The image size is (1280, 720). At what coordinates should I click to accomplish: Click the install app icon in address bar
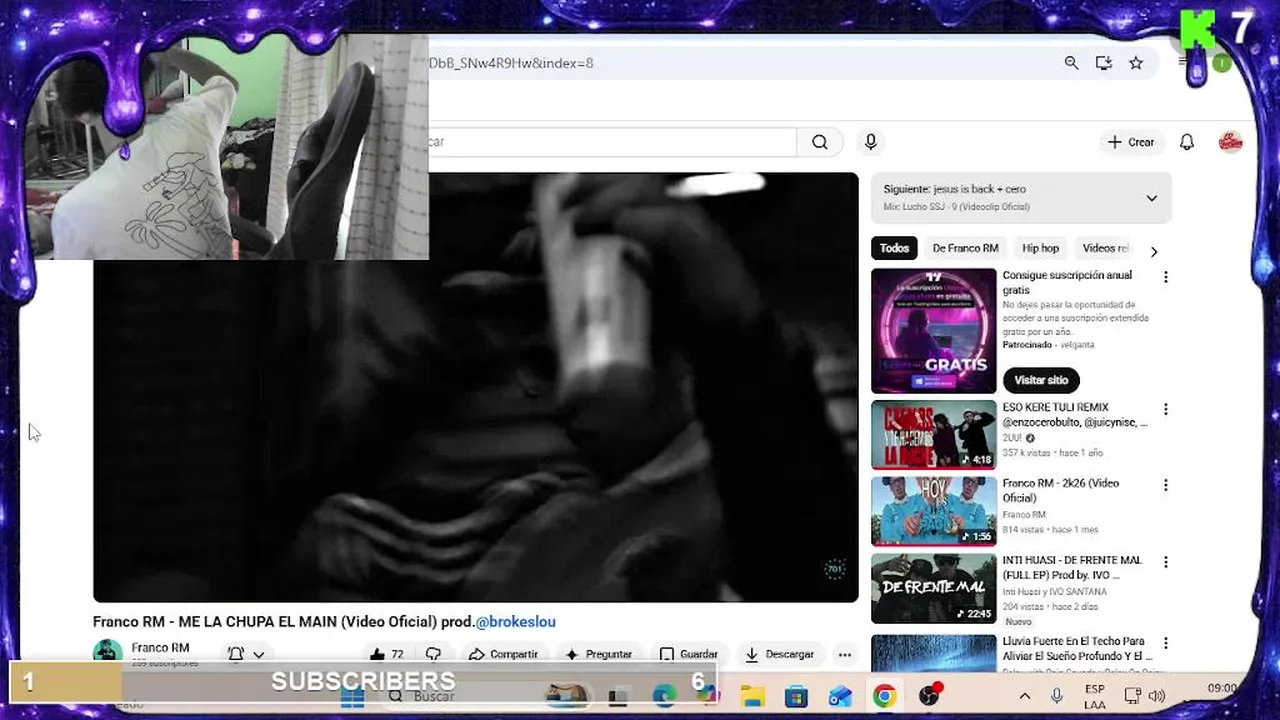point(1104,63)
